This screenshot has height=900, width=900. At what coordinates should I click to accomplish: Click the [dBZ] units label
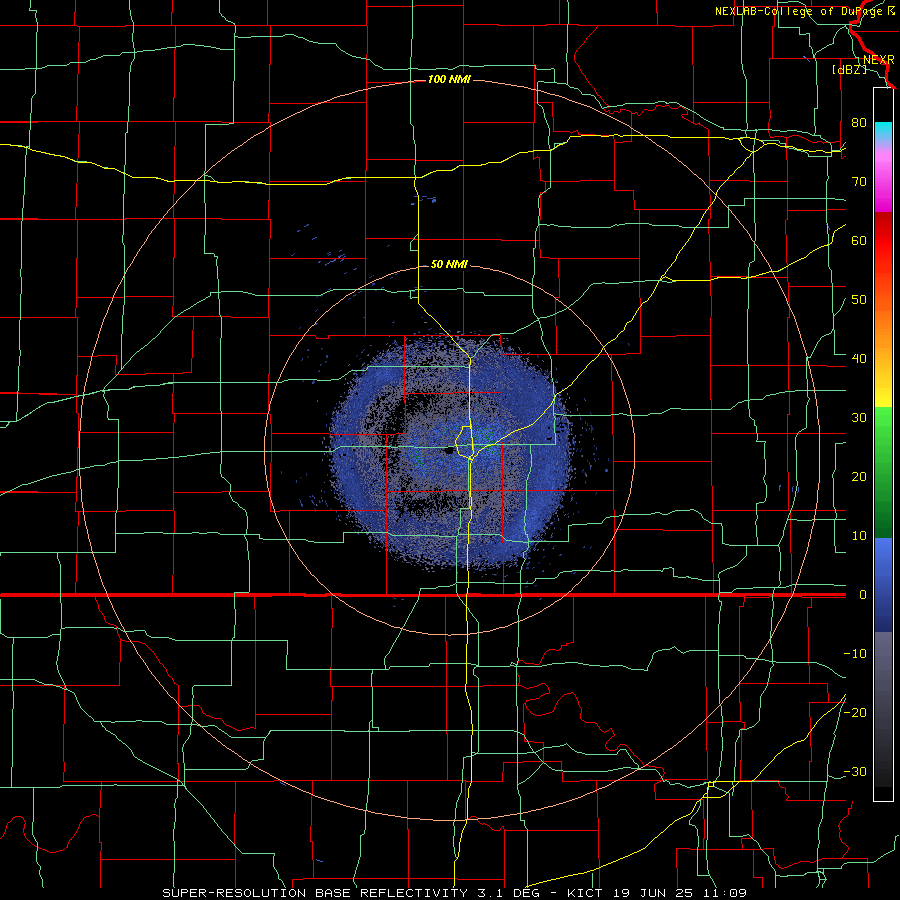tap(849, 69)
